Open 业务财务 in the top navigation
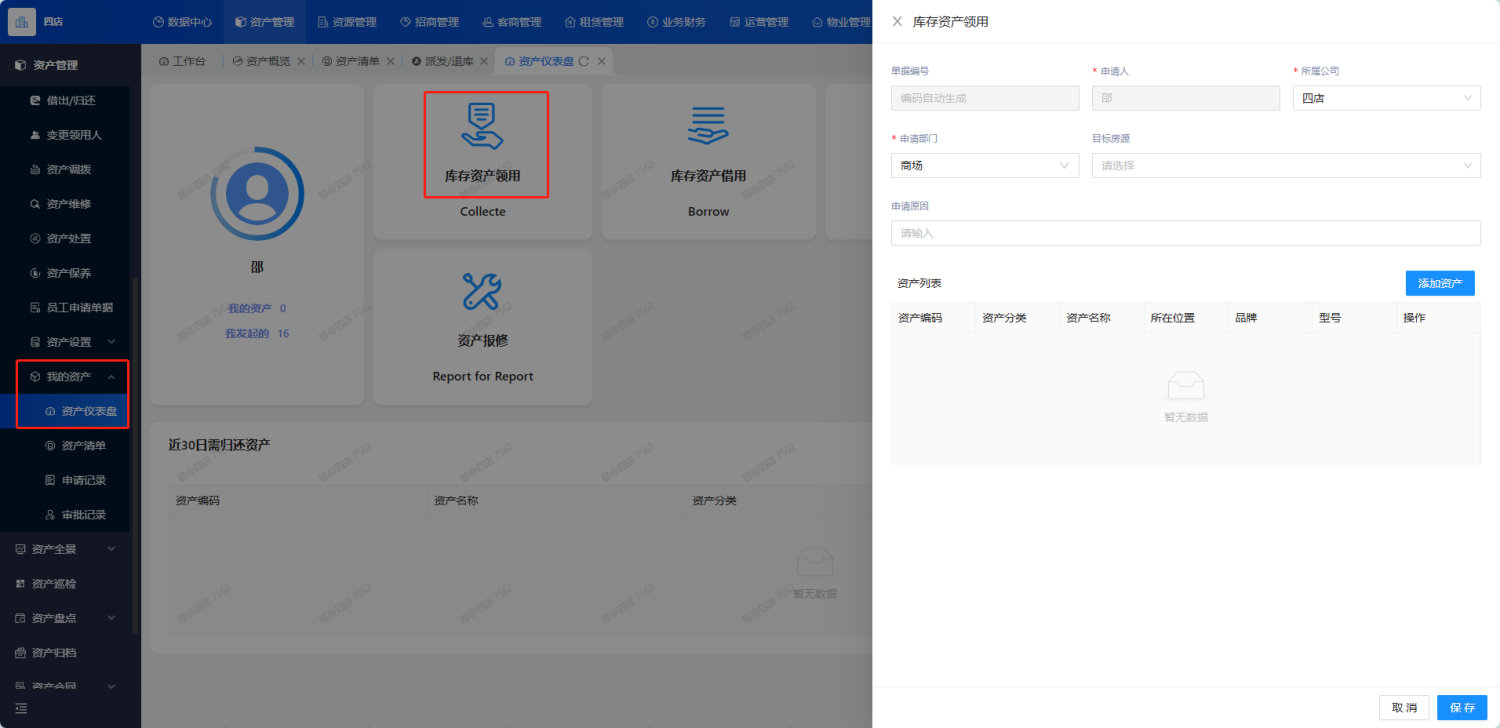The width and height of the screenshot is (1500, 728). point(676,22)
